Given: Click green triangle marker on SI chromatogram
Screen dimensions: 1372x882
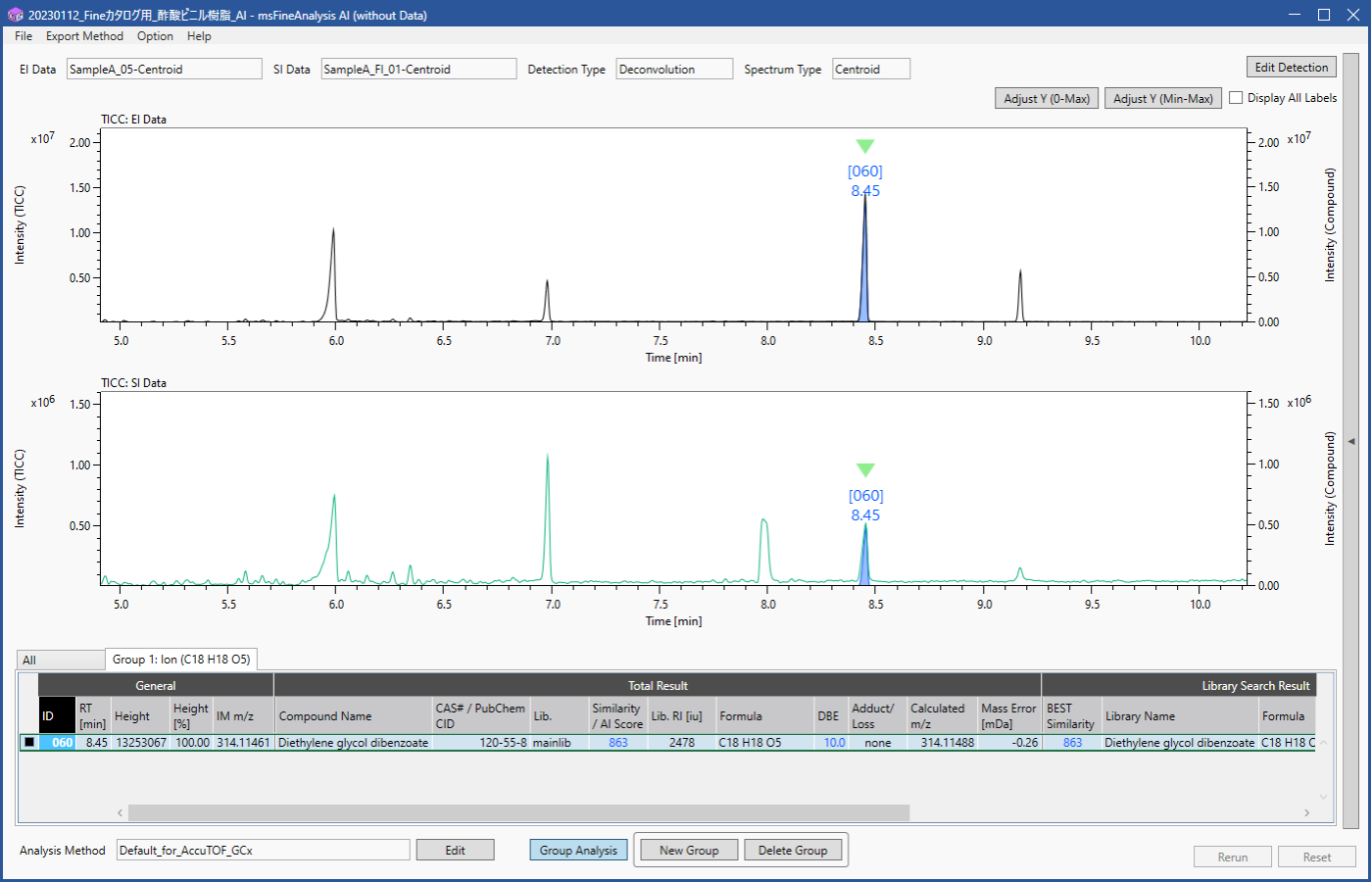Looking at the screenshot, I should coord(864,470).
